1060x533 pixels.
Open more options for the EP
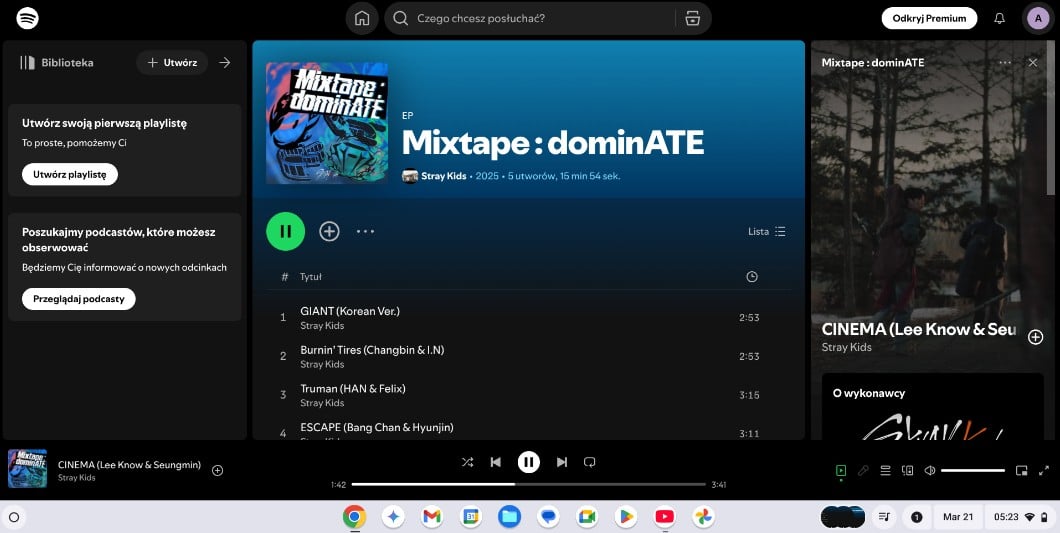(x=365, y=231)
